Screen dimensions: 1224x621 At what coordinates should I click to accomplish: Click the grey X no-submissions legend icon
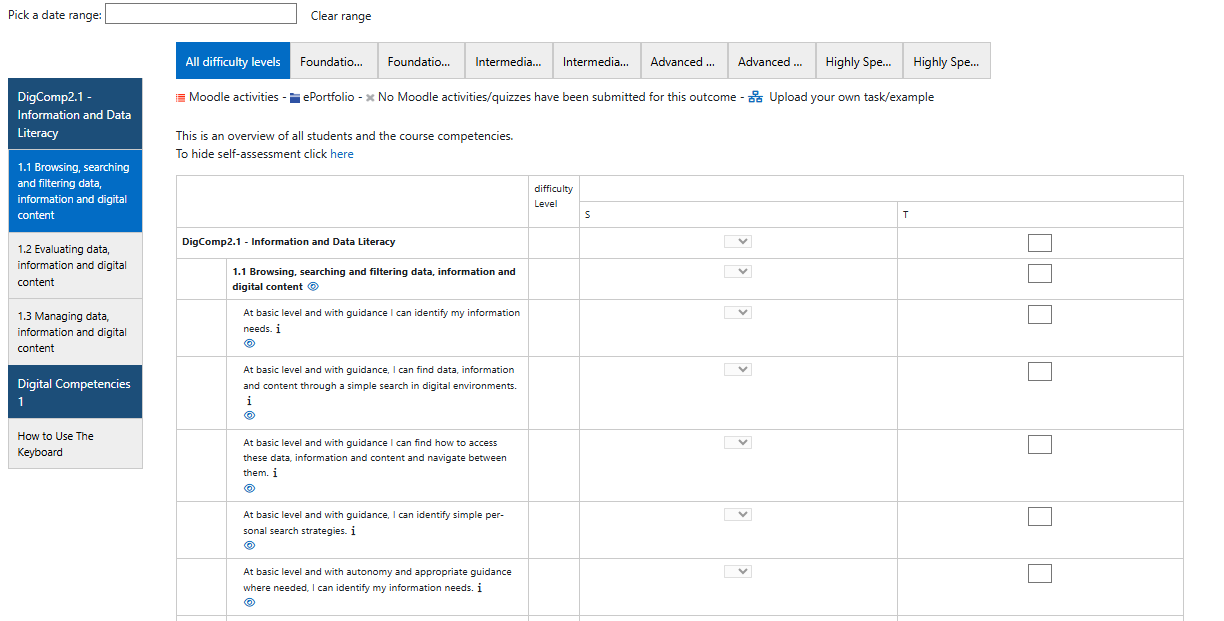pyautogui.click(x=370, y=98)
